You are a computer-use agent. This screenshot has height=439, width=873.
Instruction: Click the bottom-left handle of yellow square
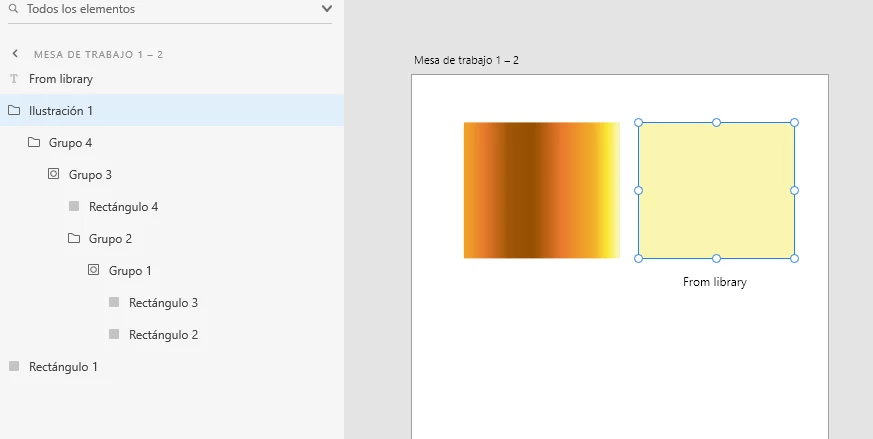(x=639, y=258)
